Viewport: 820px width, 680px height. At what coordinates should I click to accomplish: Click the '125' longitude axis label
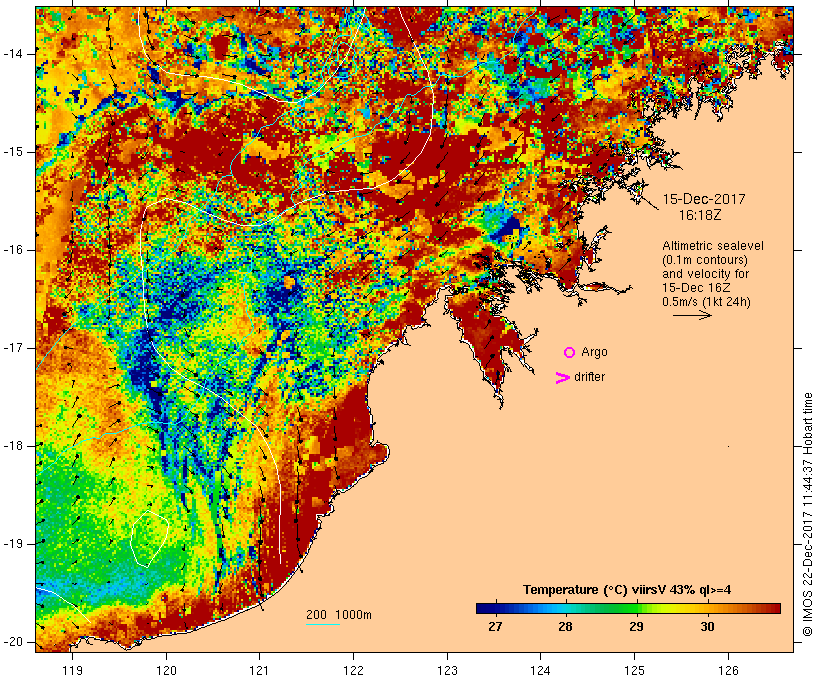pyautogui.click(x=634, y=670)
